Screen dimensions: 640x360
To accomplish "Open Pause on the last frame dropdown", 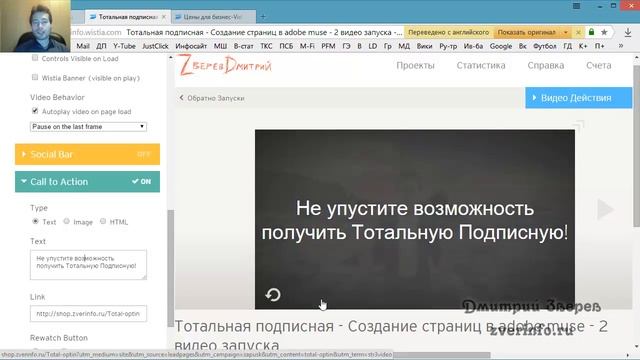I will (88, 127).
